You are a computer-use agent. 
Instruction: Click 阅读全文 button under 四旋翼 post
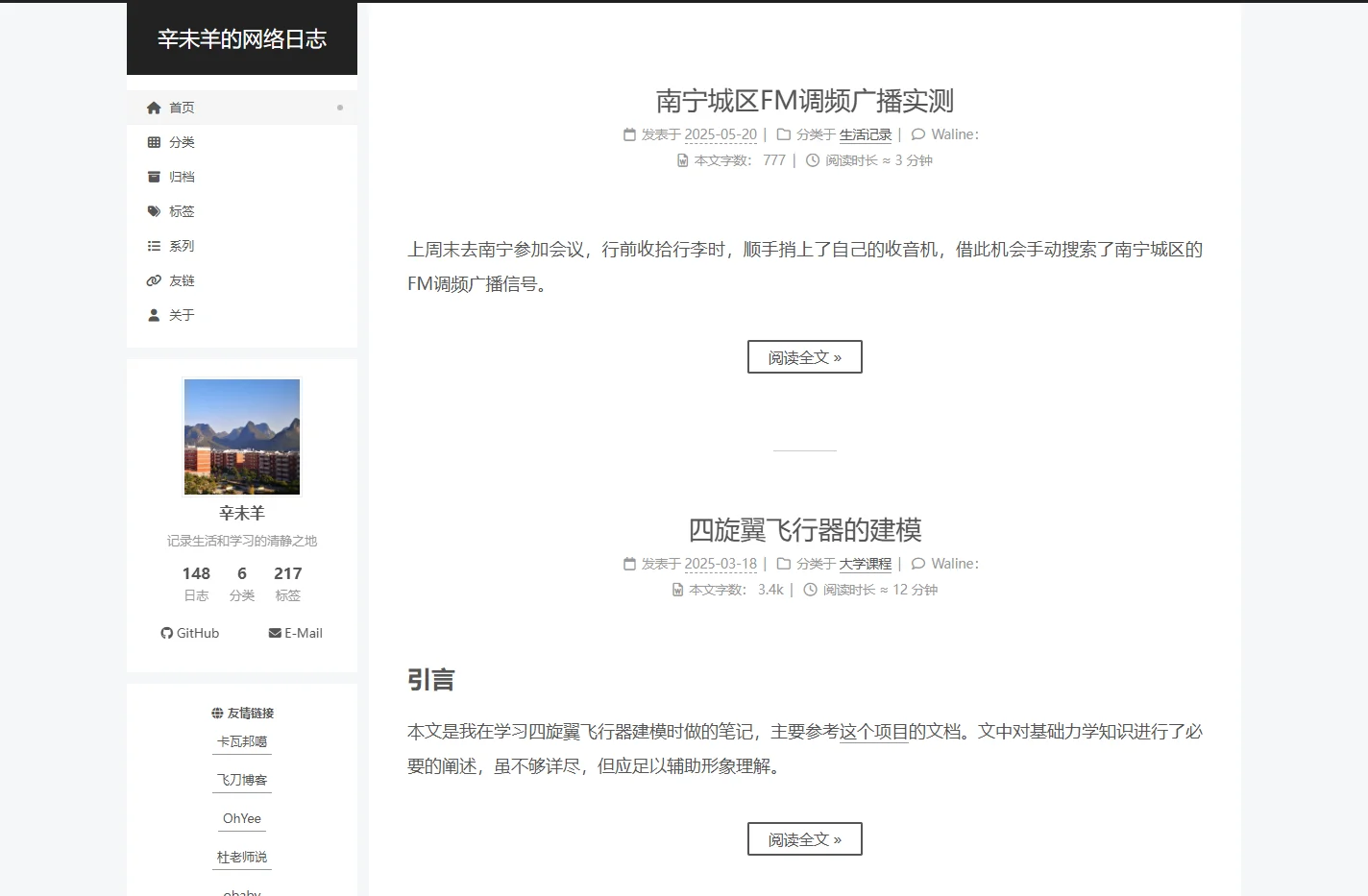tap(805, 839)
